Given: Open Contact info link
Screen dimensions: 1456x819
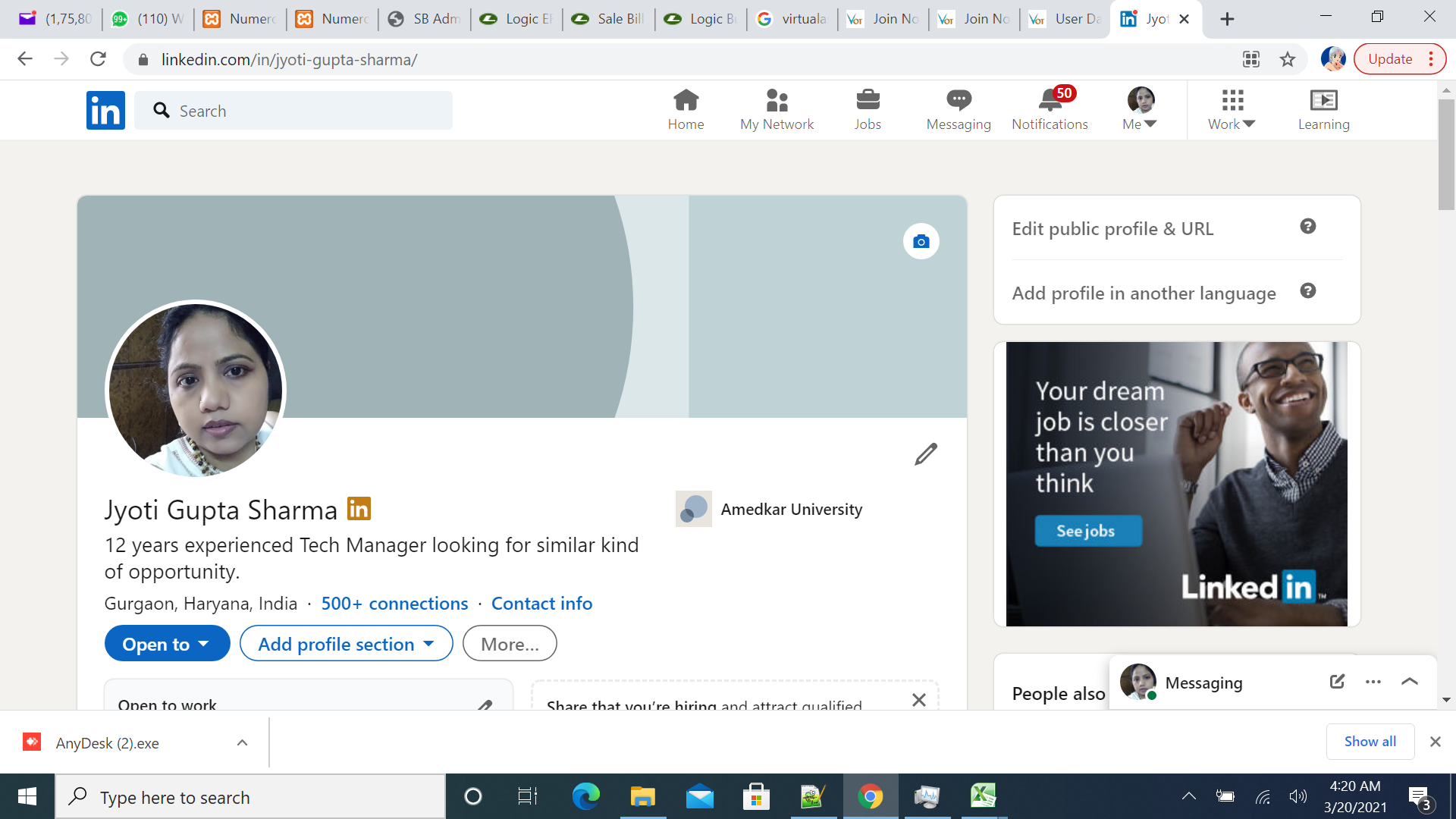Looking at the screenshot, I should point(541,604).
